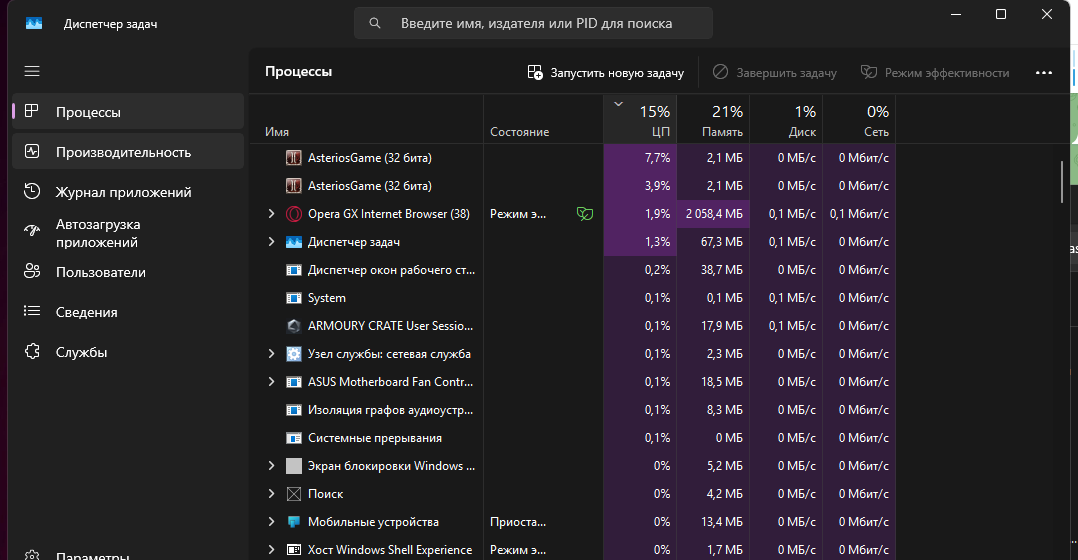
Task: Expand the Узел службы: сетевая служба group
Action: 271,354
